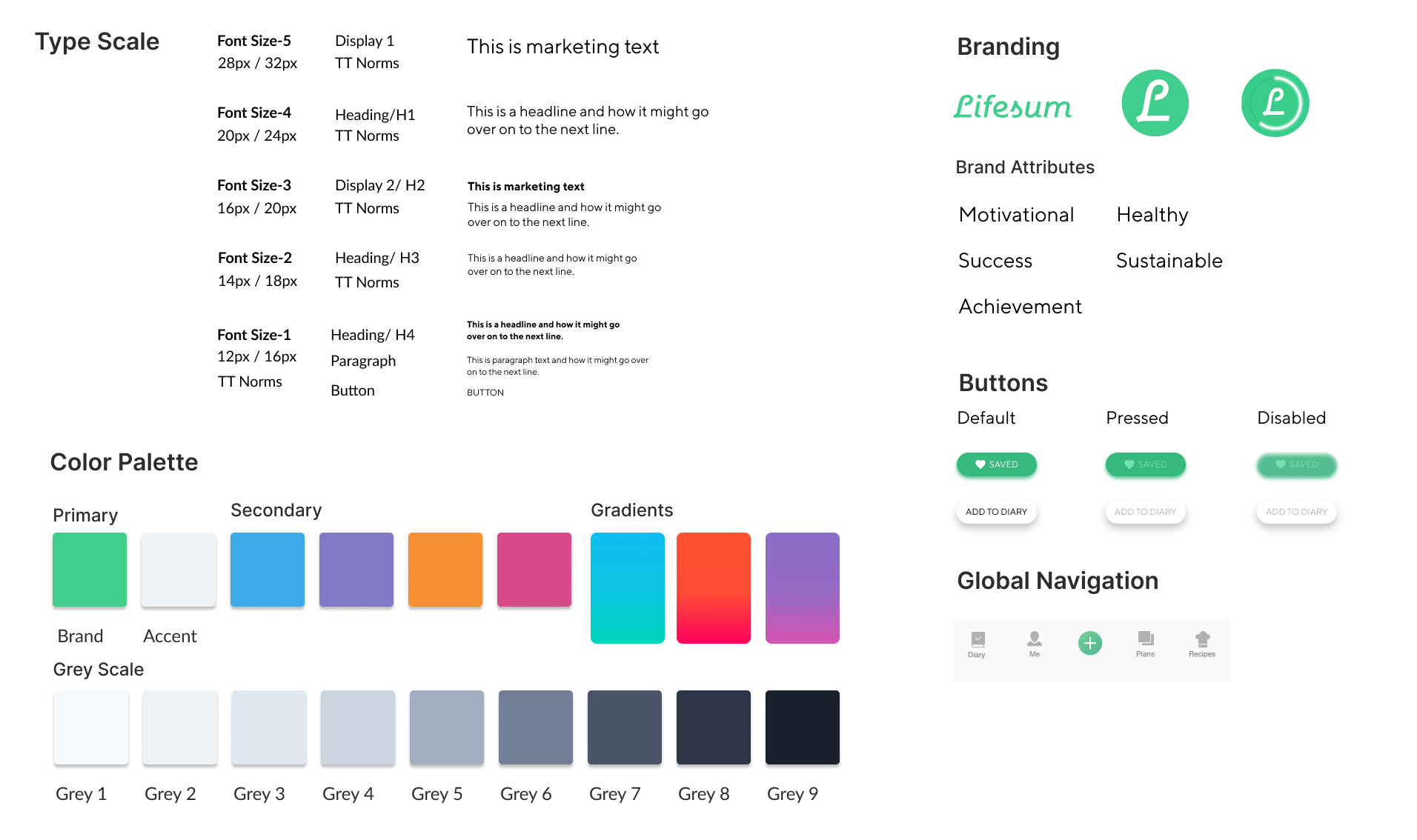Screen dimensions: 1417x840
Task: Click the "Paragraph" style label
Action: (x=363, y=361)
